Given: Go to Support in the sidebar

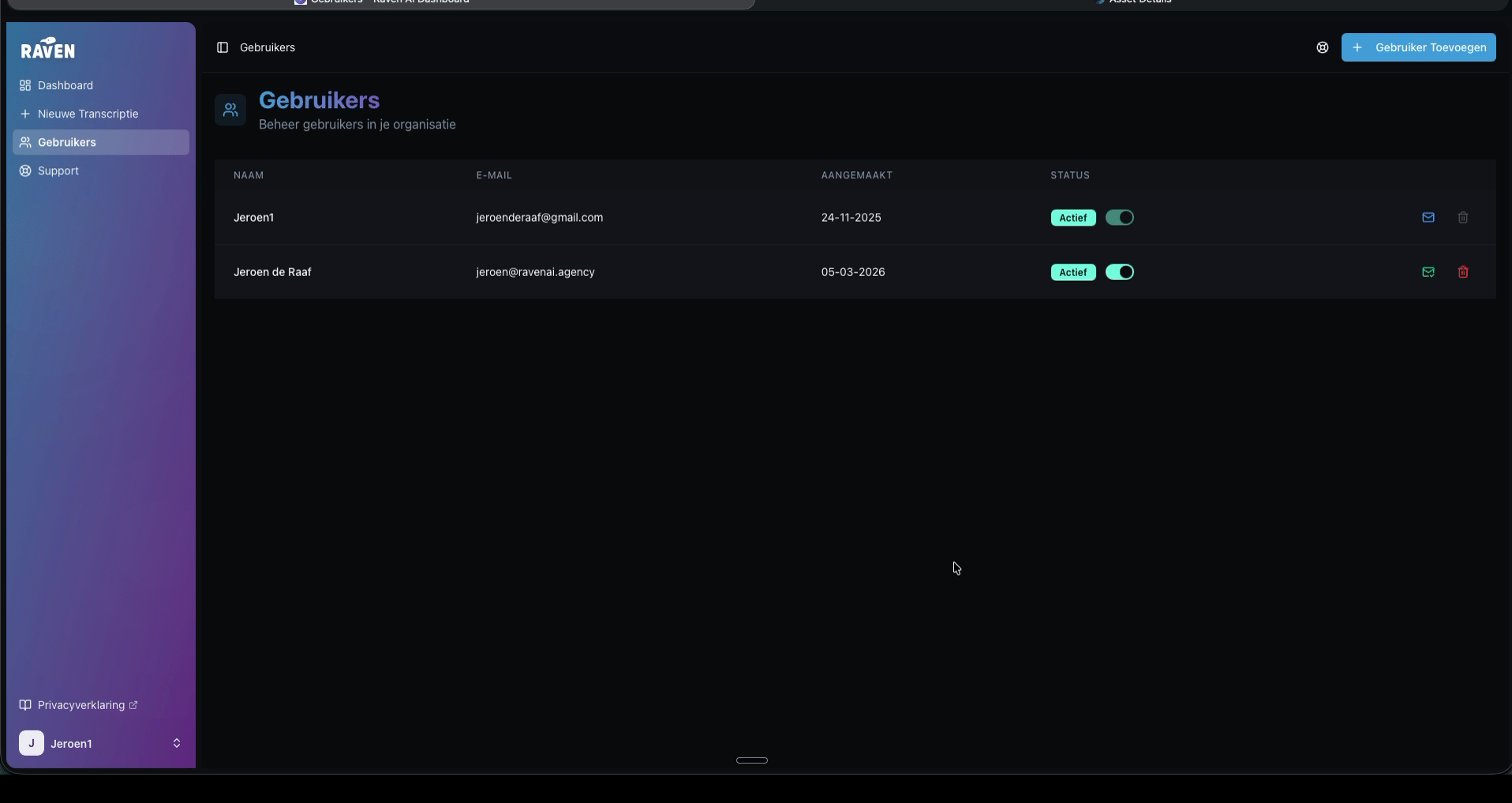Looking at the screenshot, I should (58, 170).
